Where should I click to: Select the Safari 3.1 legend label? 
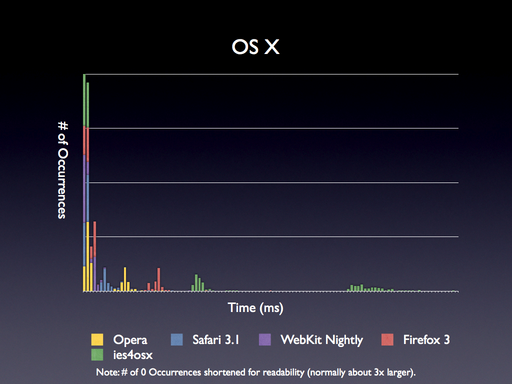coord(216,340)
